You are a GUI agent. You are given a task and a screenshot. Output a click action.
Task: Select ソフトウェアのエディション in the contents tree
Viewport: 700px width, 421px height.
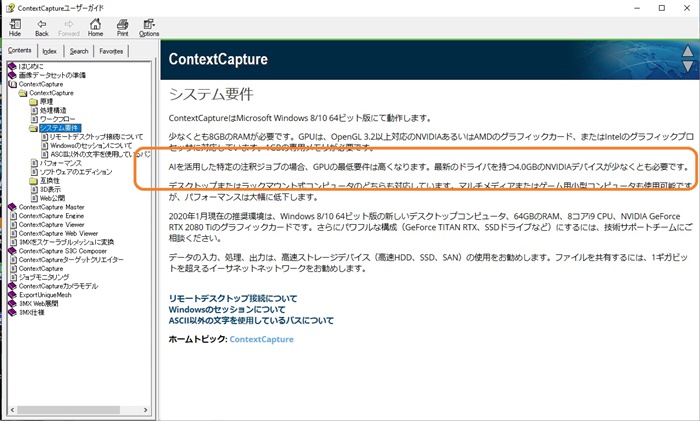point(76,172)
